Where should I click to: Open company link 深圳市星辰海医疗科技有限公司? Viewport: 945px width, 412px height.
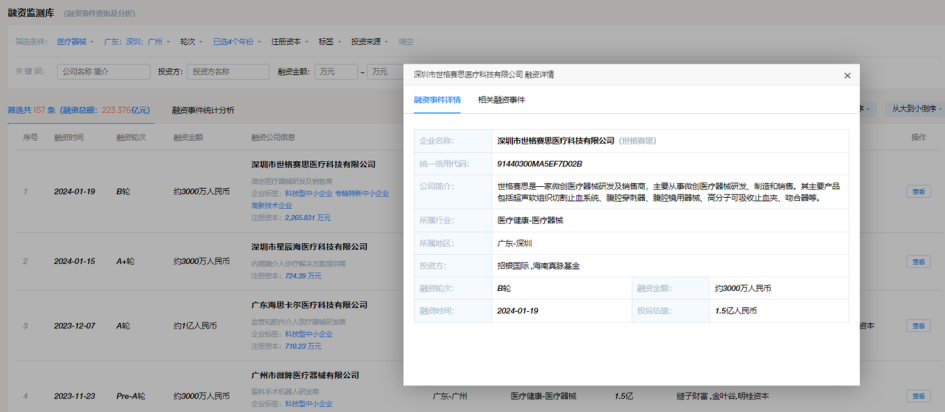[312, 246]
